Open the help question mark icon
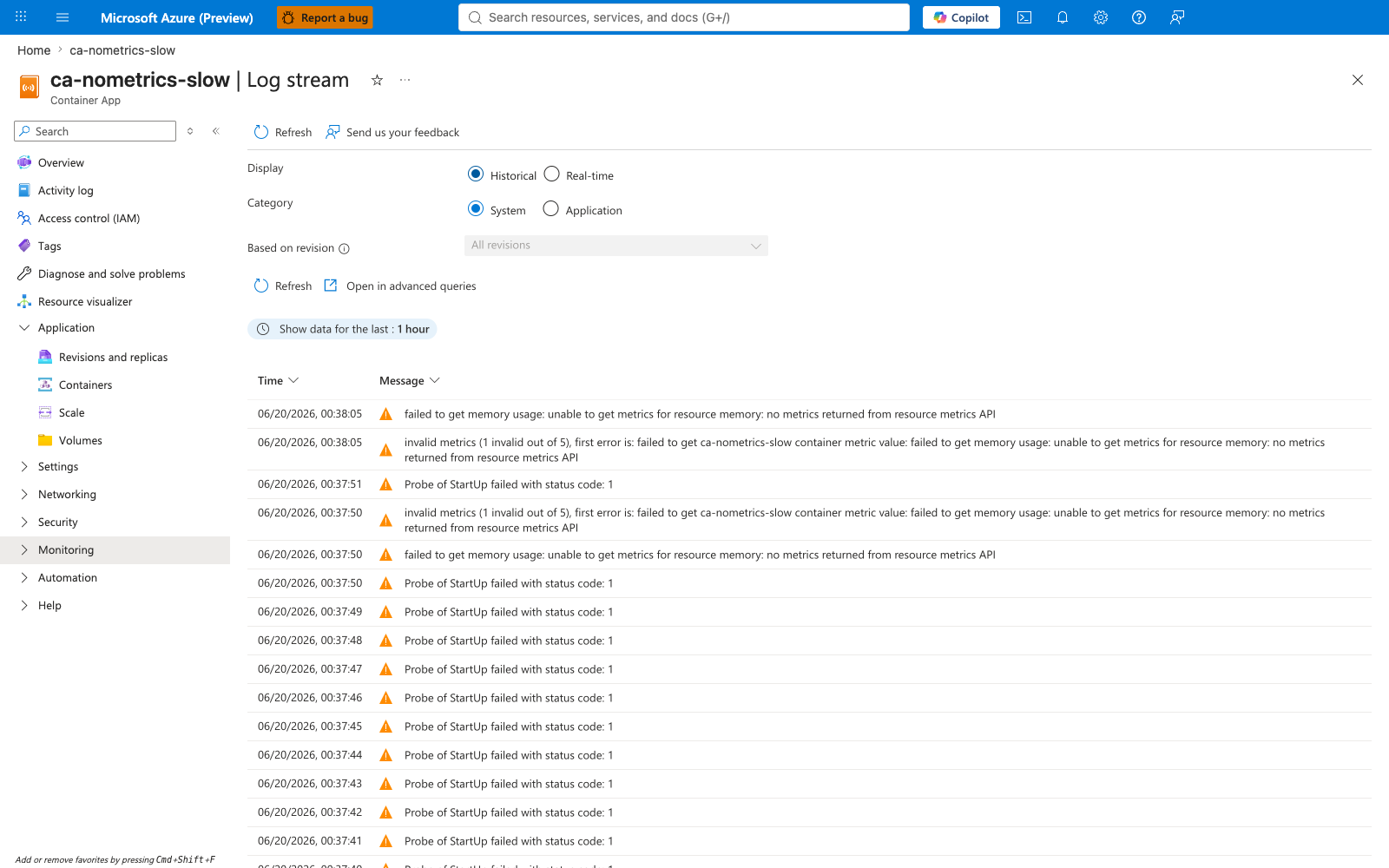 pyautogui.click(x=1139, y=17)
